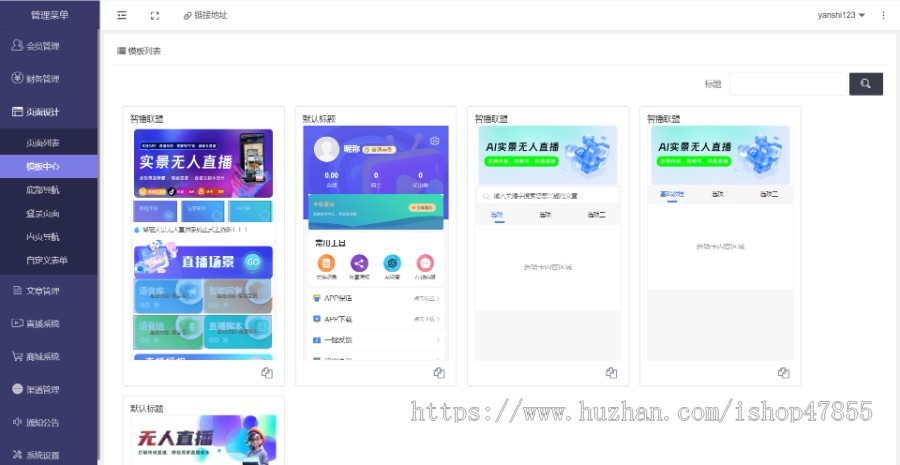Image resolution: width=900 pixels, height=465 pixels.
Task: Copy the 基础功能 tab template via copy icon
Action: coord(783,373)
